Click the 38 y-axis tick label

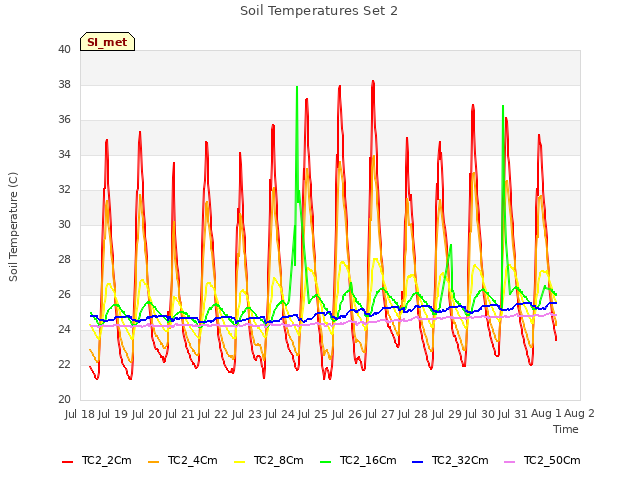click(x=64, y=84)
